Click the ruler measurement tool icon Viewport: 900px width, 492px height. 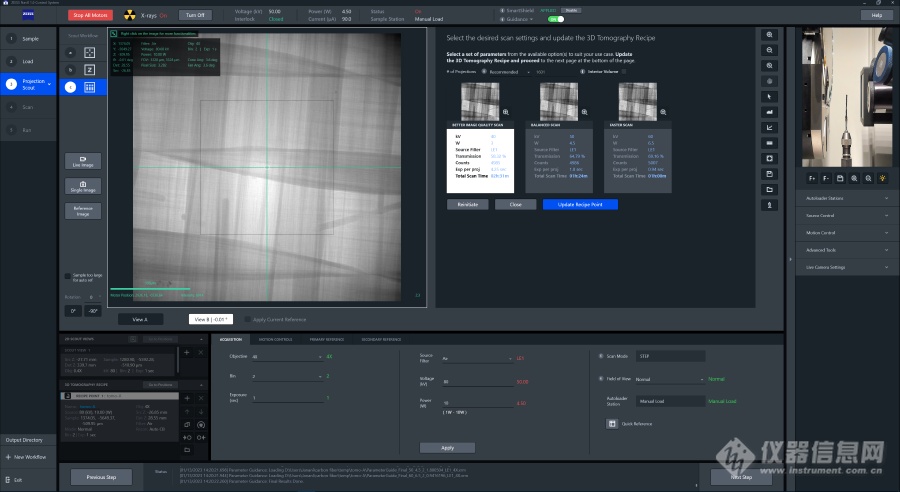769,143
